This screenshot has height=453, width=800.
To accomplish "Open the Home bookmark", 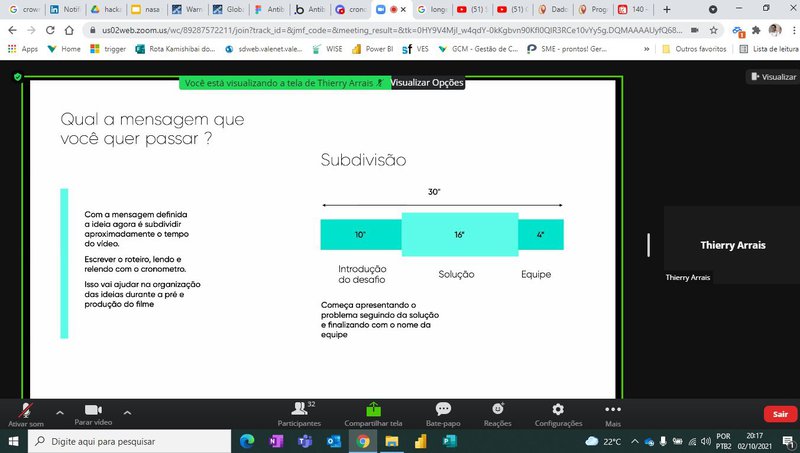I will click(x=64, y=49).
